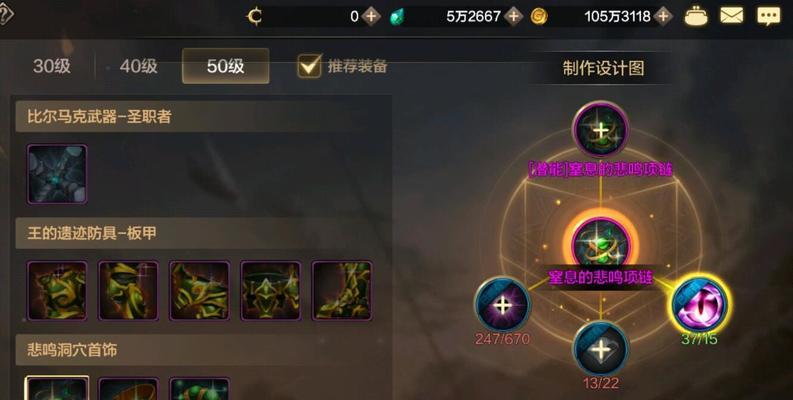793x400 pixels.
Task: Select the 13/22 material slot
Action: point(600,349)
